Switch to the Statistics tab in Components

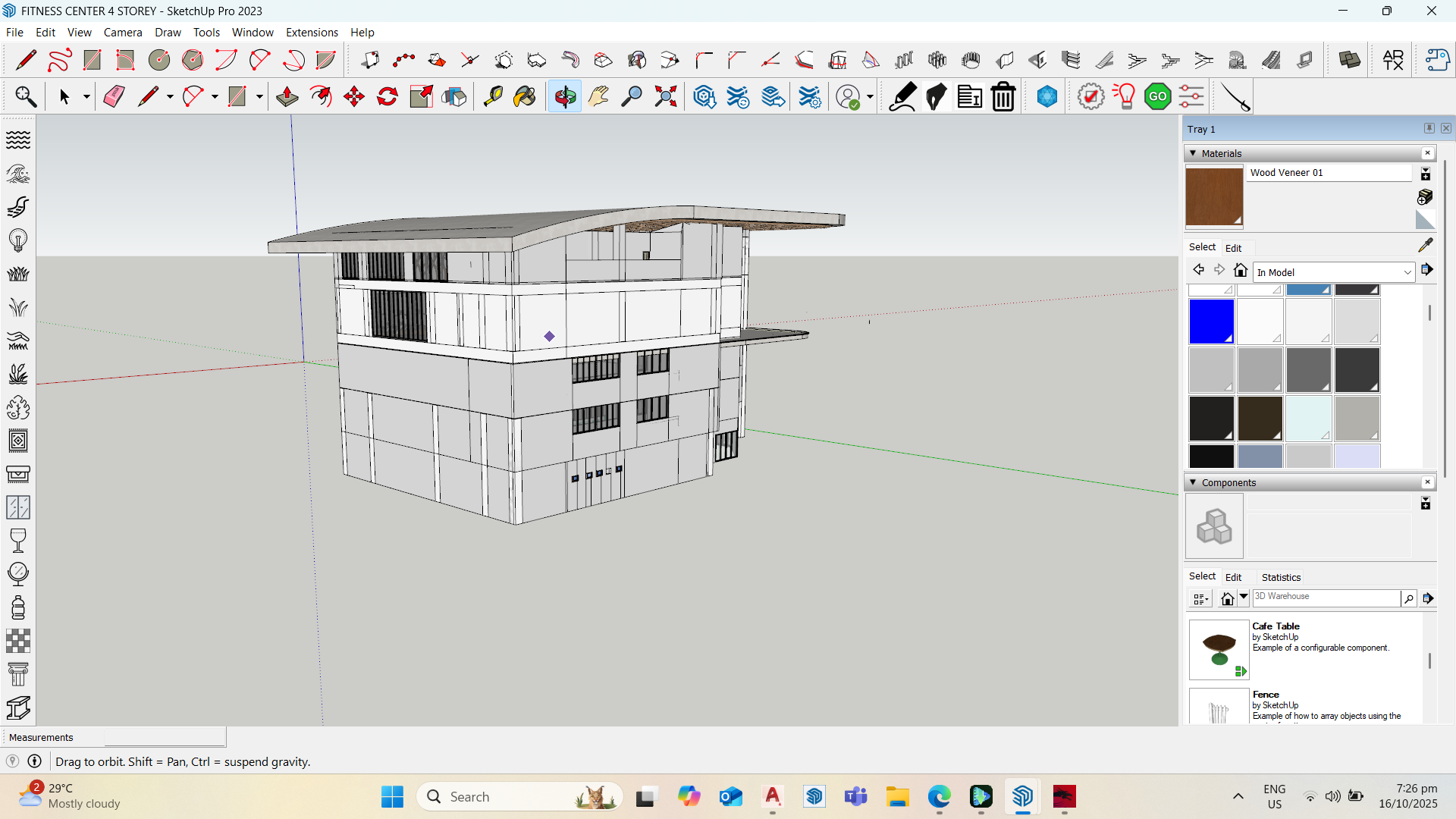coord(1281,576)
